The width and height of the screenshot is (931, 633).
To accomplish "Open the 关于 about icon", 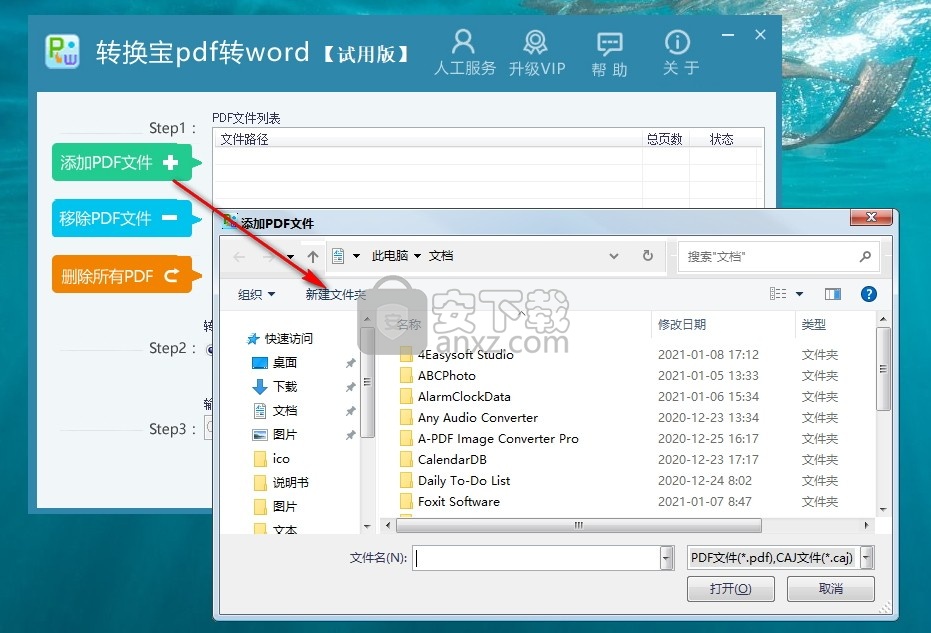I will pos(679,52).
